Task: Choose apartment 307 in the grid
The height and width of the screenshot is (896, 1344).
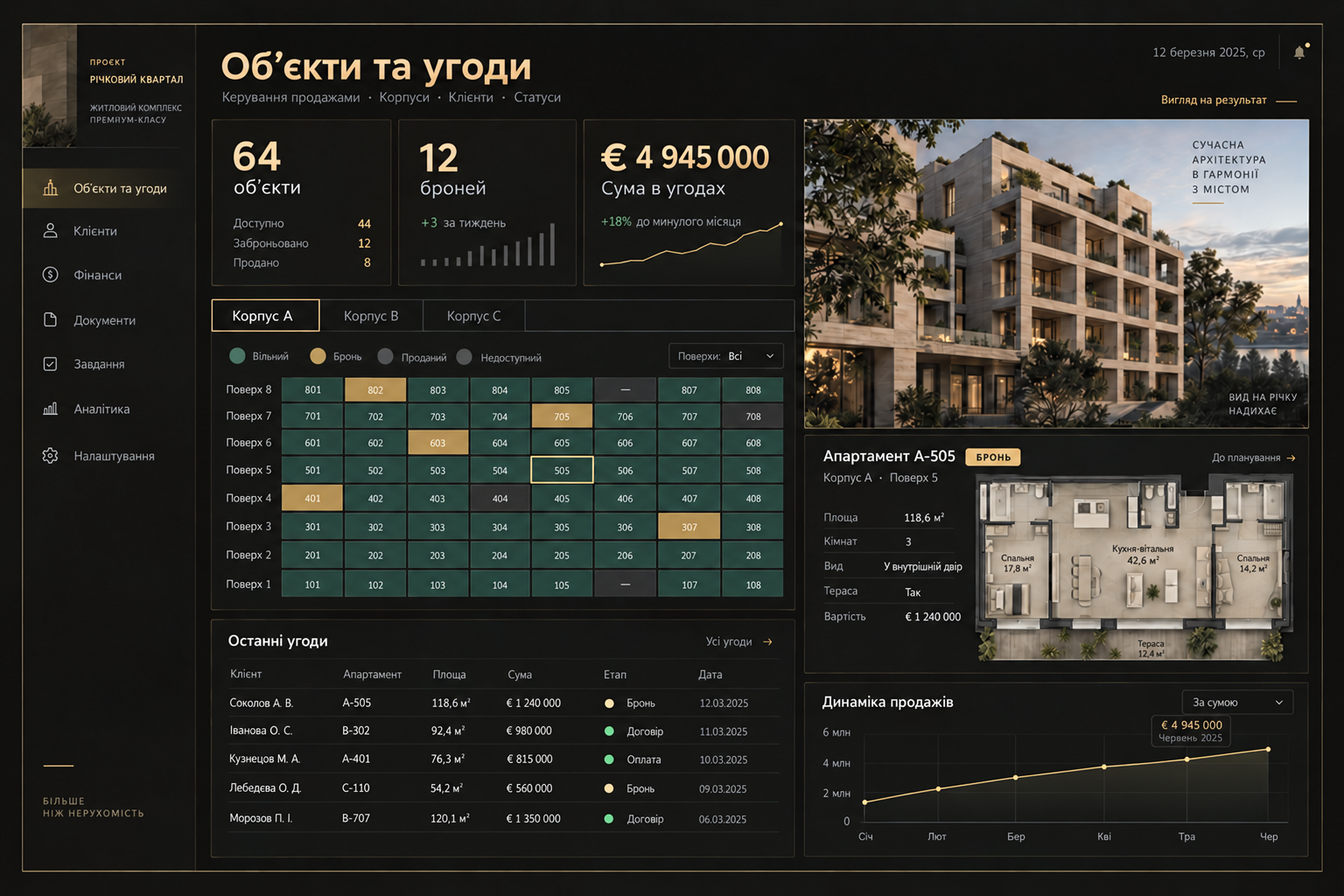Action: pyautogui.click(x=689, y=527)
